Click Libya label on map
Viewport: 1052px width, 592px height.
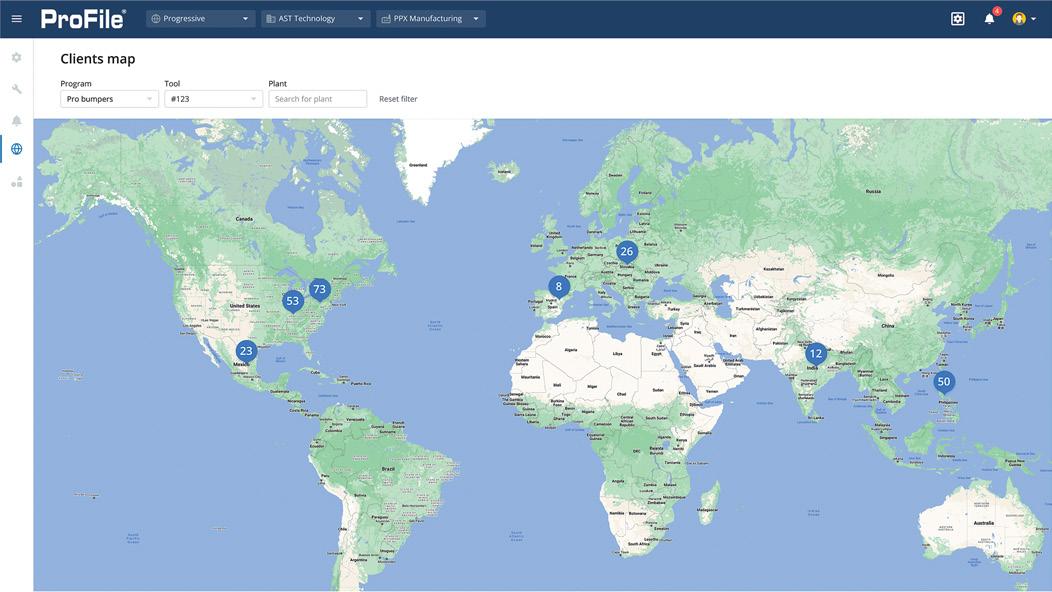[617, 353]
